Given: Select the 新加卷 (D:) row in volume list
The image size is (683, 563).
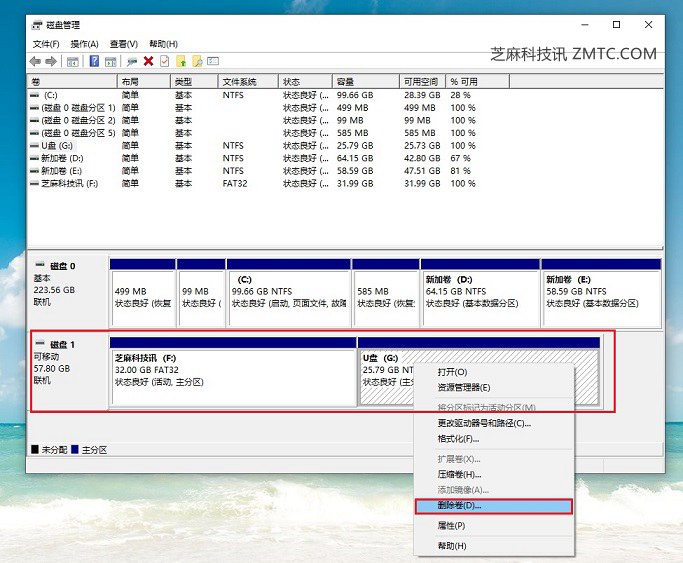Looking at the screenshot, I should coord(62,158).
